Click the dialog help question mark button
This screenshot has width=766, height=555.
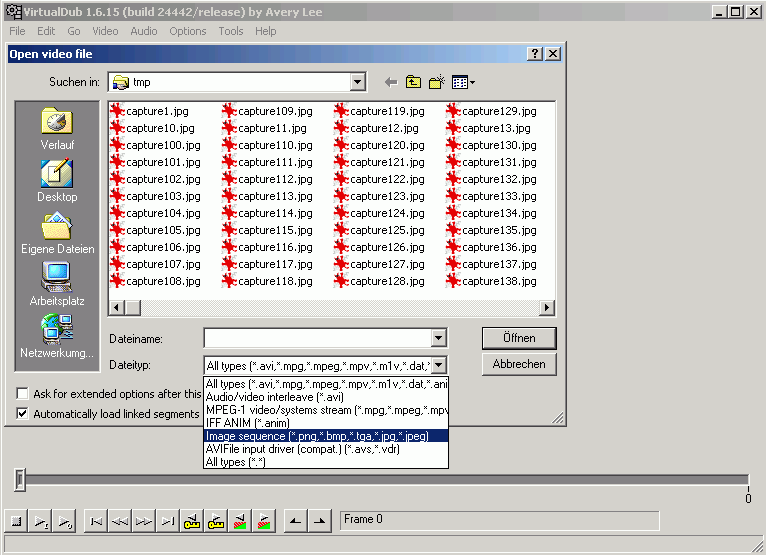pyautogui.click(x=535, y=54)
